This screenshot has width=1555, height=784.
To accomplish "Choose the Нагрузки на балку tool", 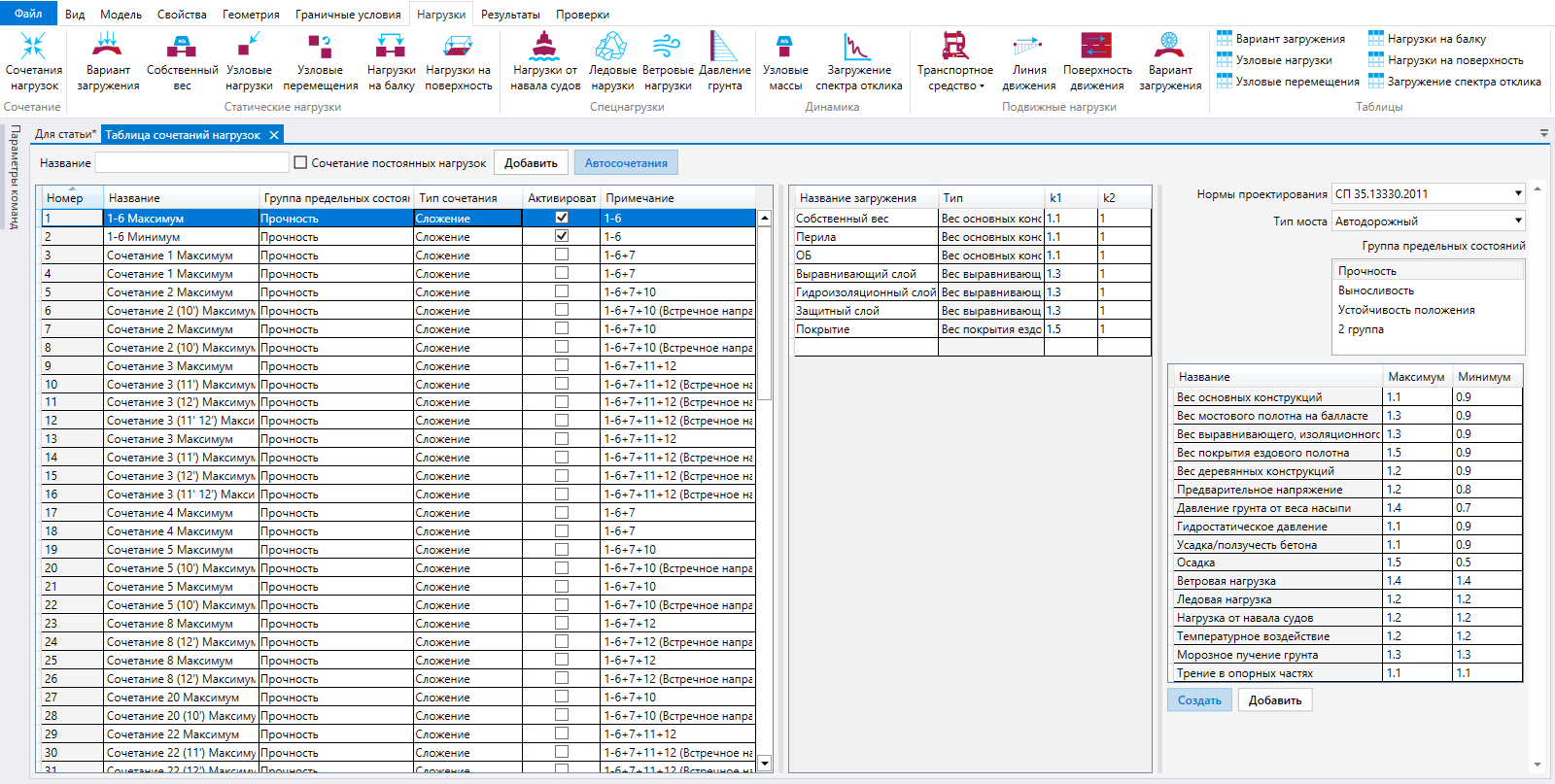I will coord(391,61).
